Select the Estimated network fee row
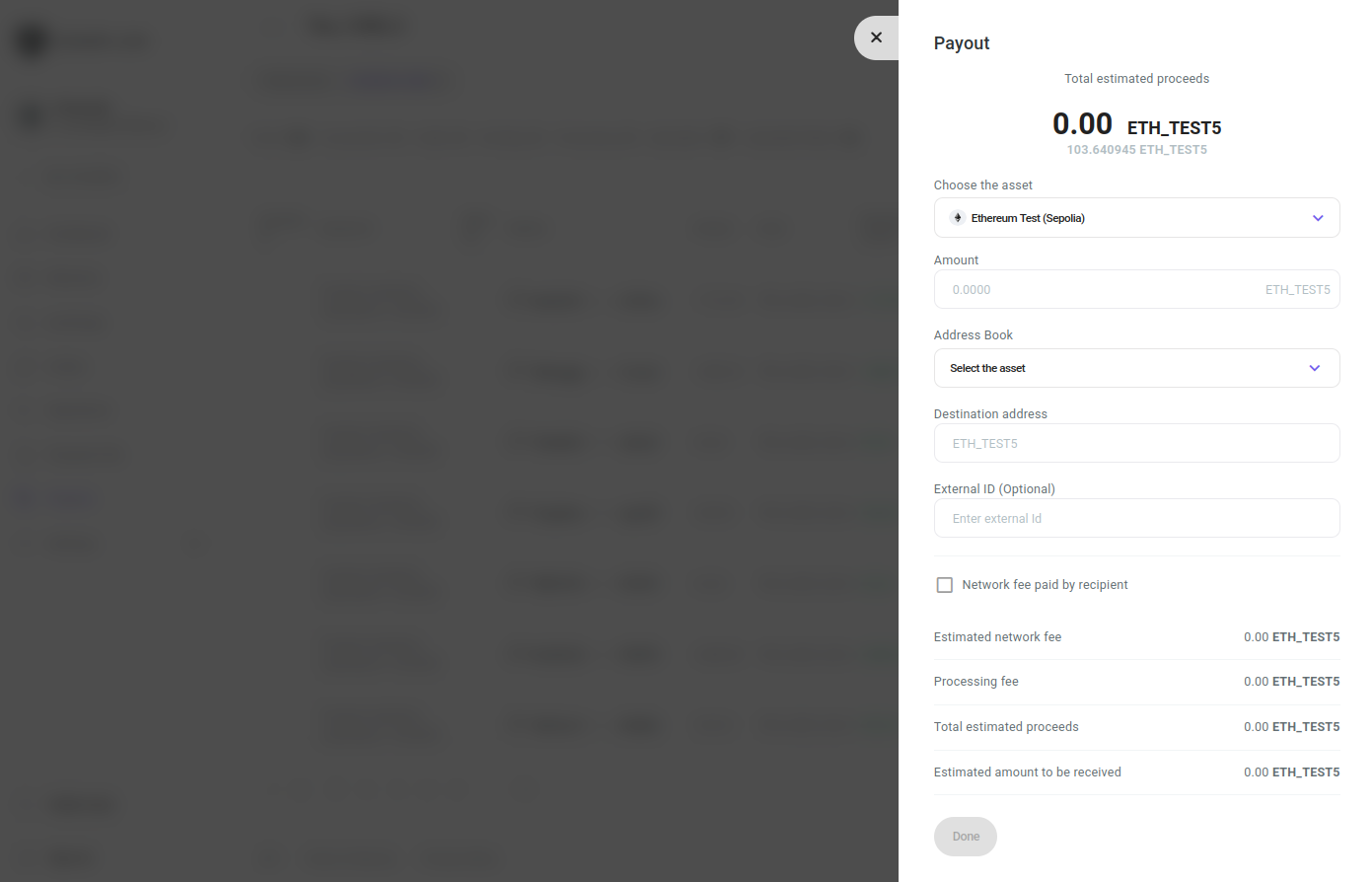 coord(1136,637)
